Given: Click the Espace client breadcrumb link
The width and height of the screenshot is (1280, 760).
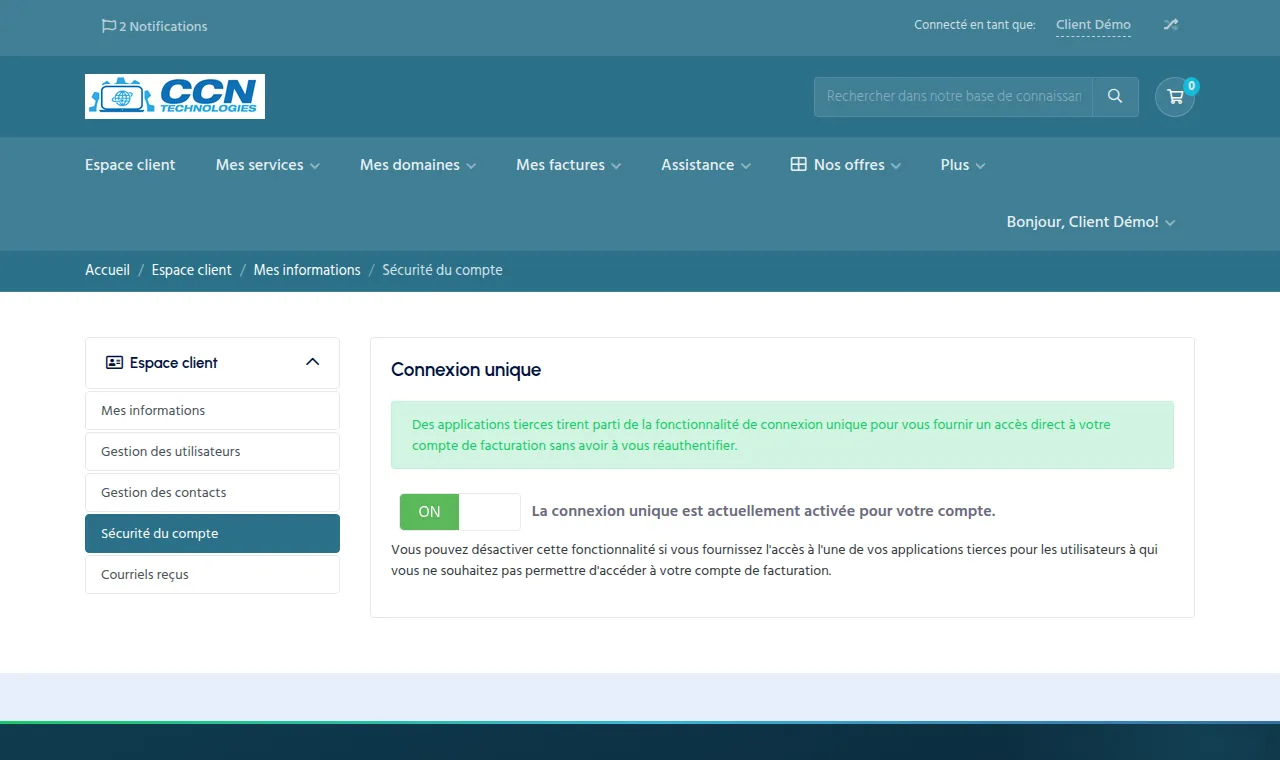Looking at the screenshot, I should (x=191, y=270).
